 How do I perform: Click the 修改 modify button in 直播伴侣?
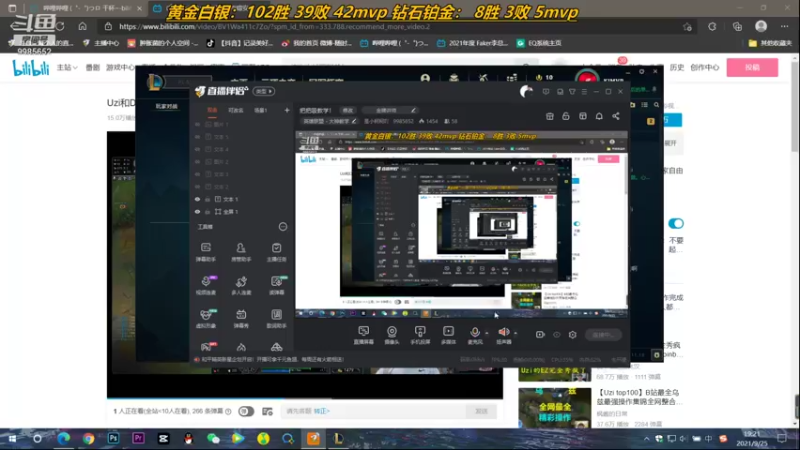pos(347,110)
